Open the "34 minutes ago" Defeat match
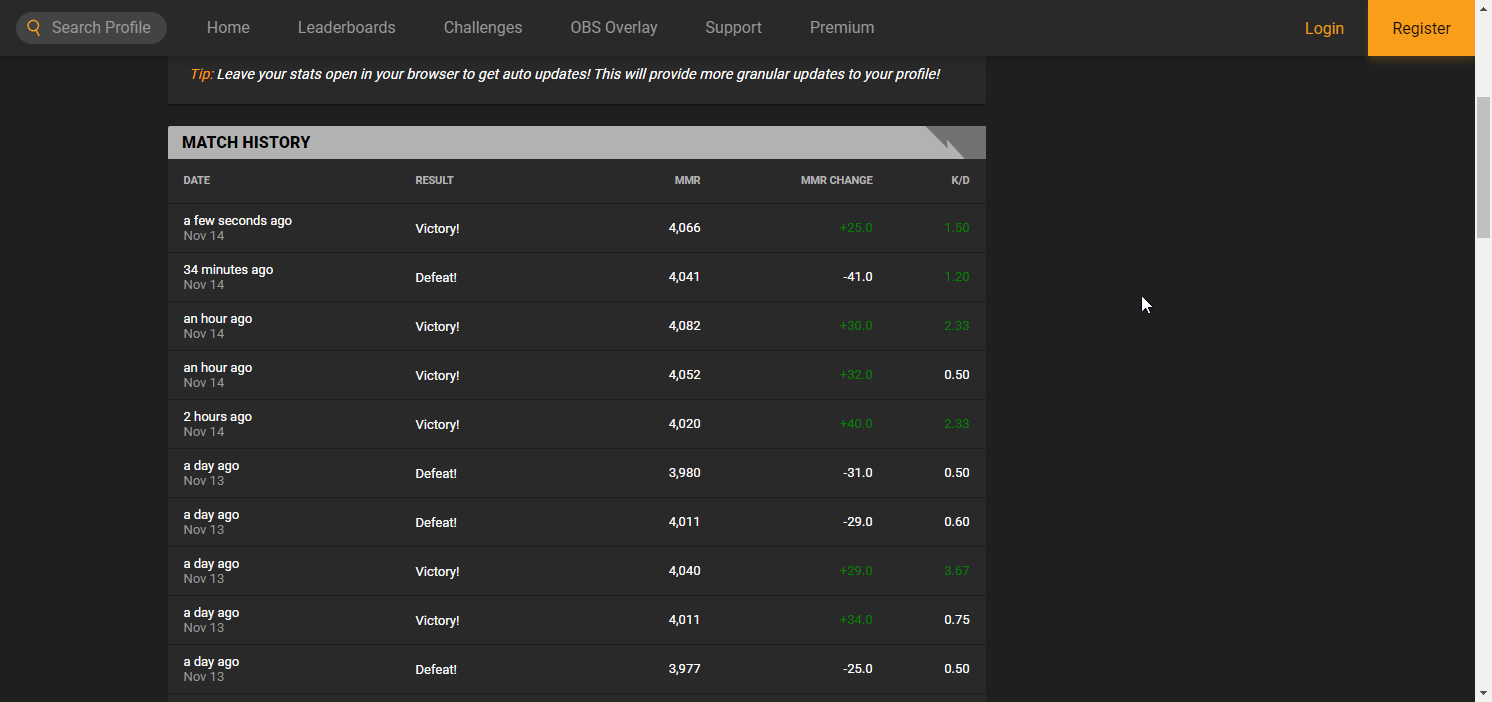This screenshot has height=702, width=1492. 576,277
